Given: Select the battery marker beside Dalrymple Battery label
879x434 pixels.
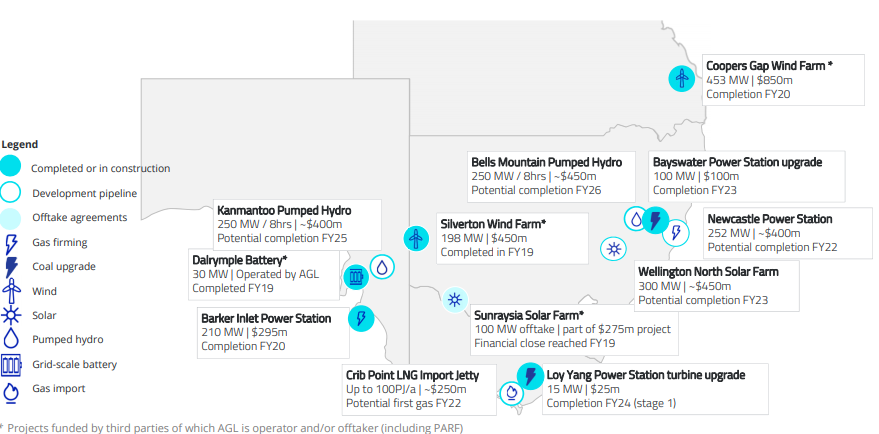Looking at the screenshot, I should [x=356, y=277].
